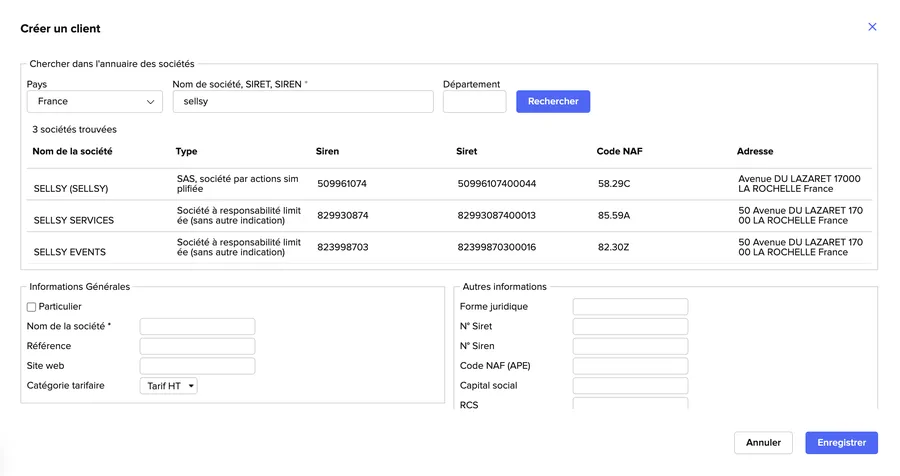Click NAF code 82.30Z
900x476 pixels.
coord(613,247)
